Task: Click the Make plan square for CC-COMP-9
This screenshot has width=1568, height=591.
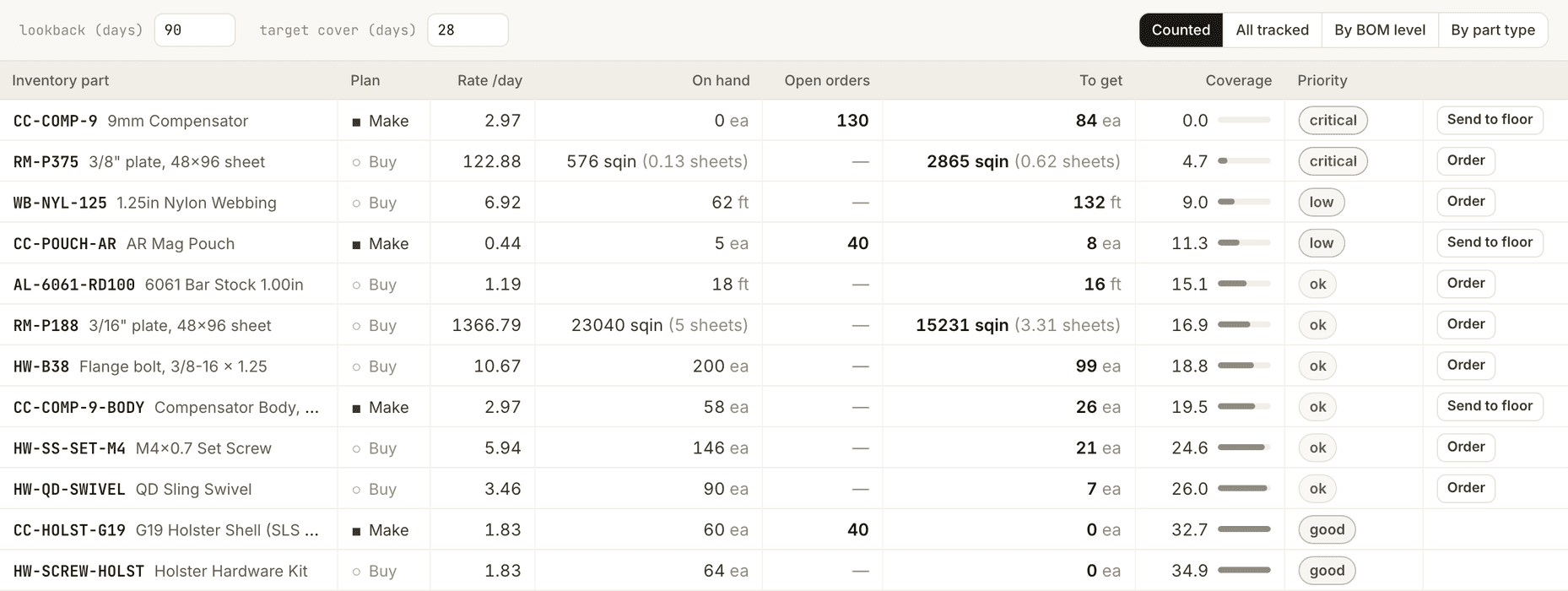Action: 356,122
